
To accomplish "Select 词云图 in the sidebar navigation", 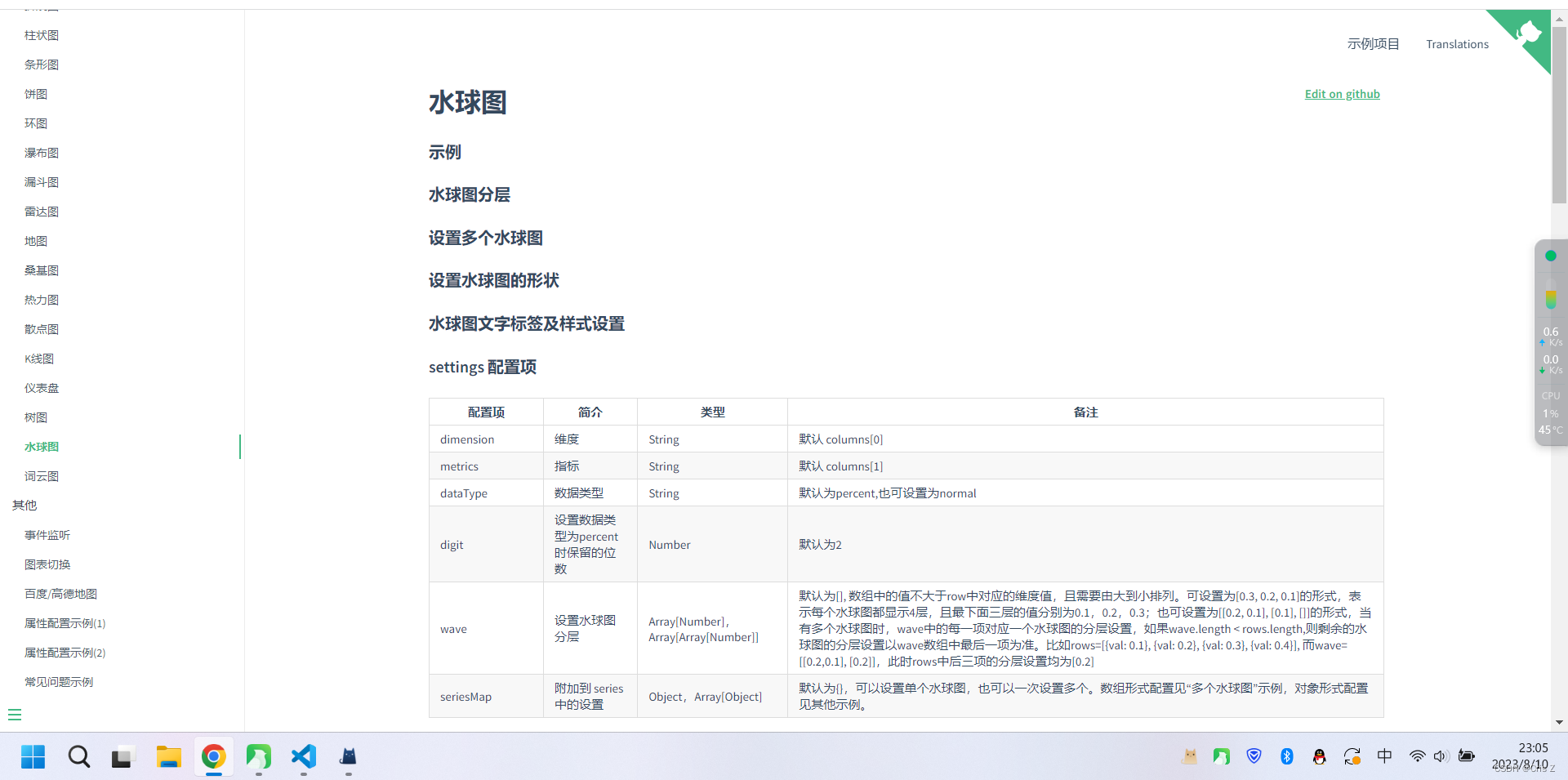I will [42, 476].
